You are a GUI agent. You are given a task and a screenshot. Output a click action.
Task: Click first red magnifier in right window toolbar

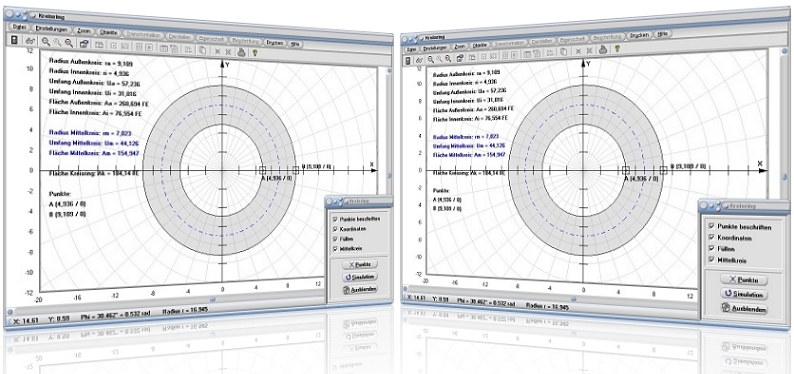pyautogui.click(x=430, y=59)
